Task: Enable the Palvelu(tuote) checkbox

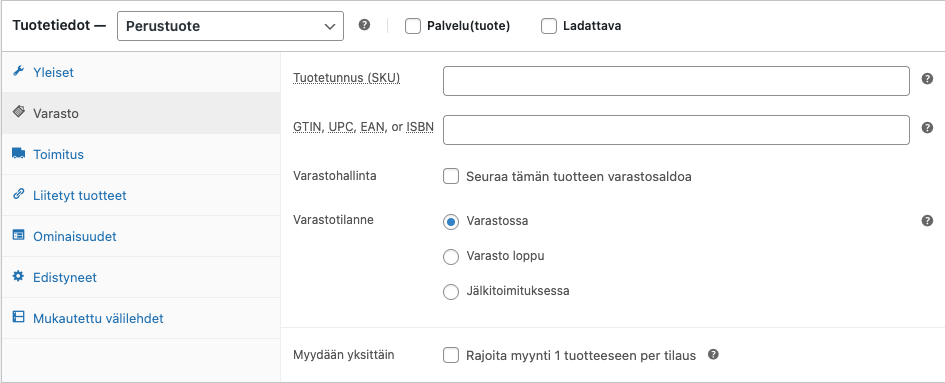Action: 413,26
